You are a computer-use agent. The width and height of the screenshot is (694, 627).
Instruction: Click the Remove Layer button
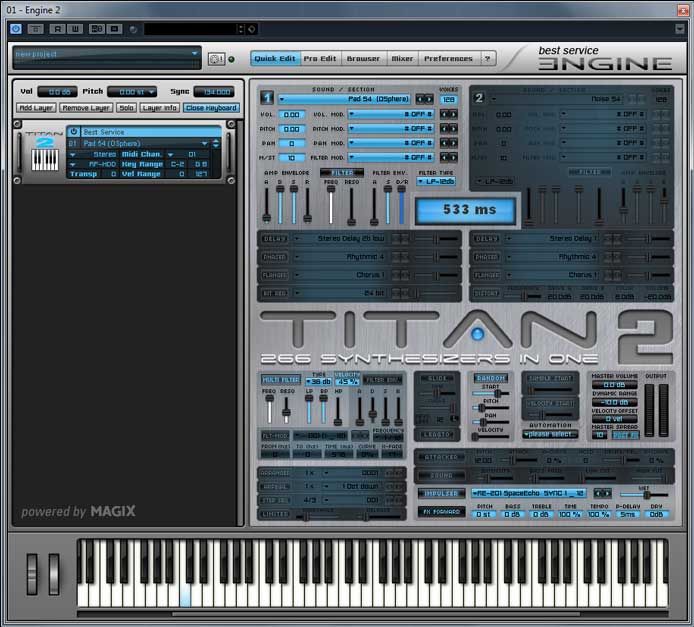[x=86, y=108]
